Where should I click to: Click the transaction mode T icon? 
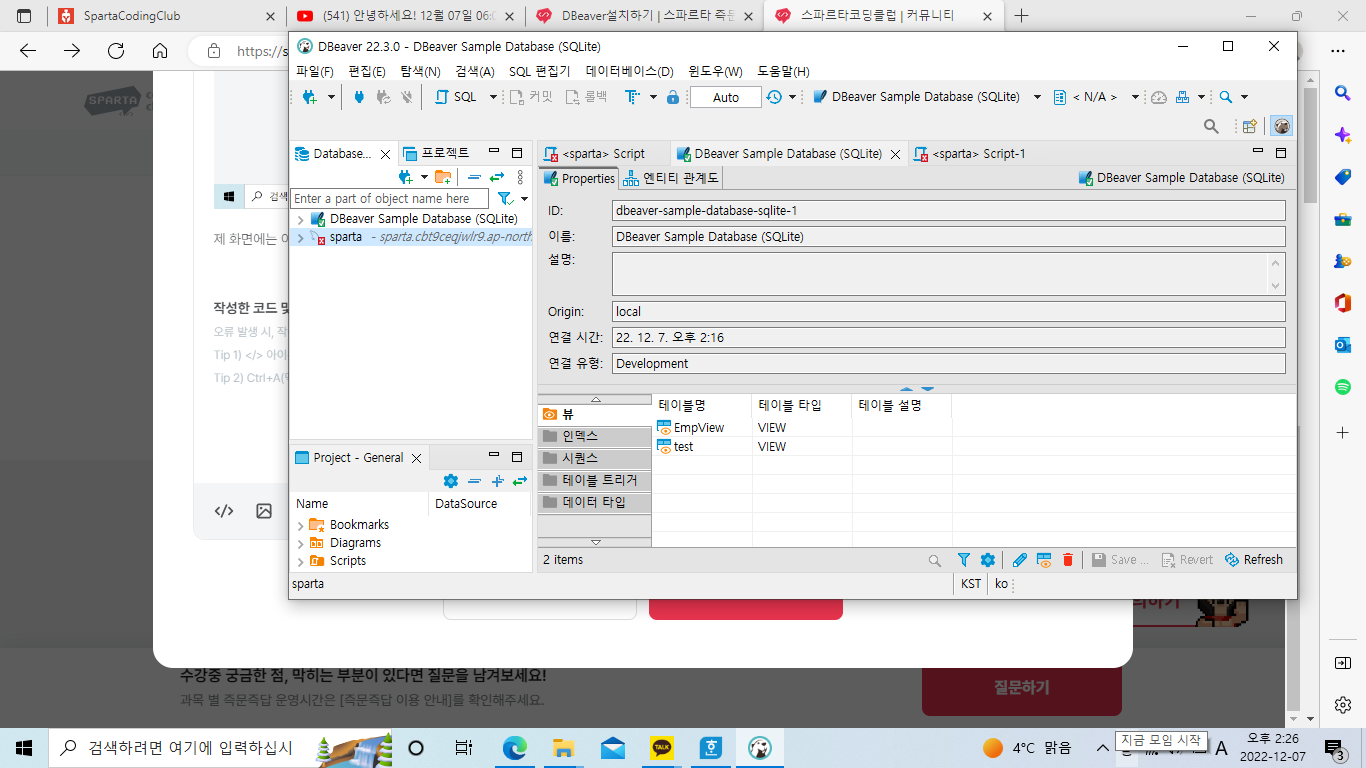pyautogui.click(x=632, y=97)
